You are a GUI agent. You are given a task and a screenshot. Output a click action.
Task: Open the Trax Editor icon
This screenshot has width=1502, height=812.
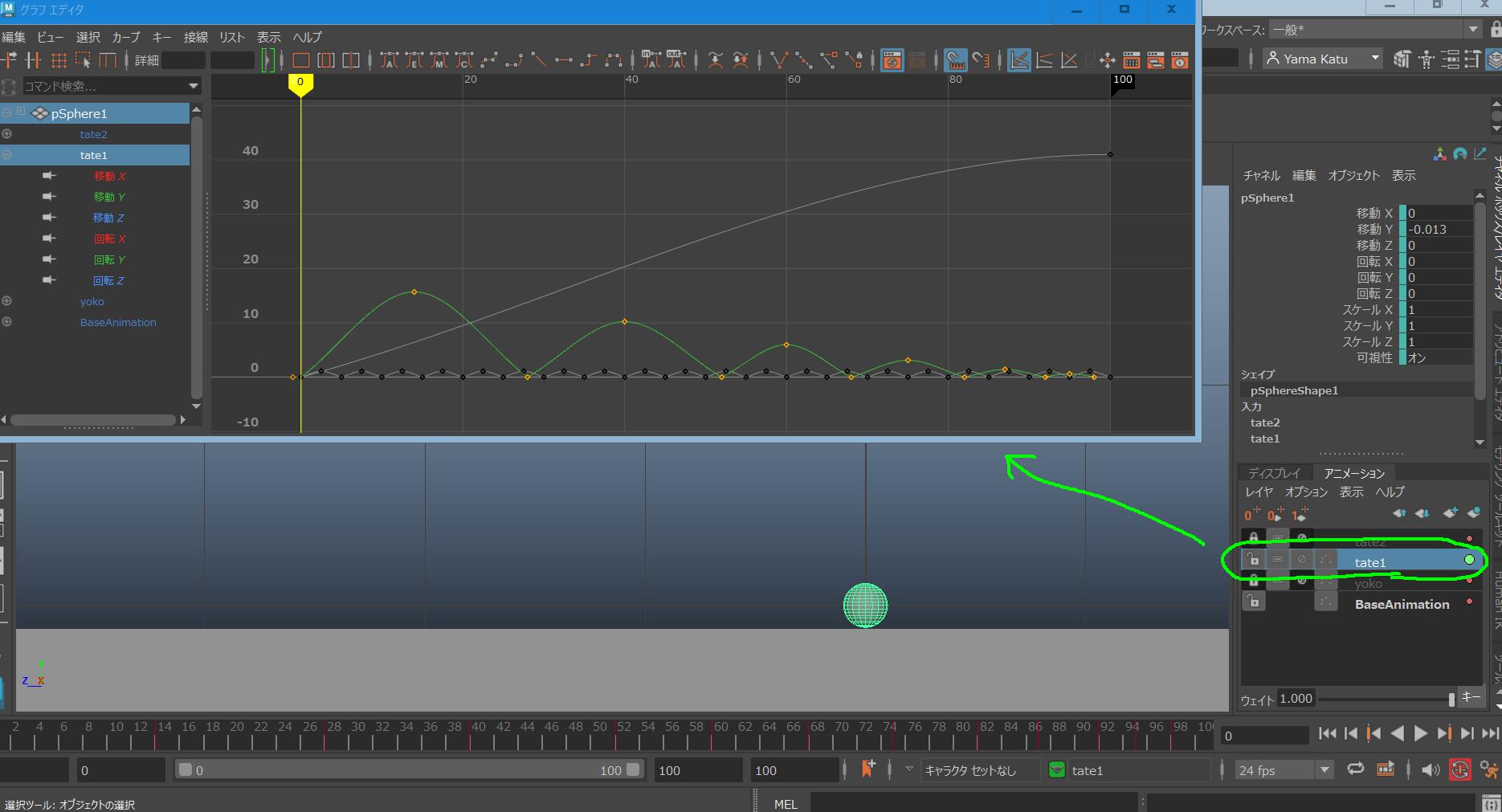point(1156,60)
